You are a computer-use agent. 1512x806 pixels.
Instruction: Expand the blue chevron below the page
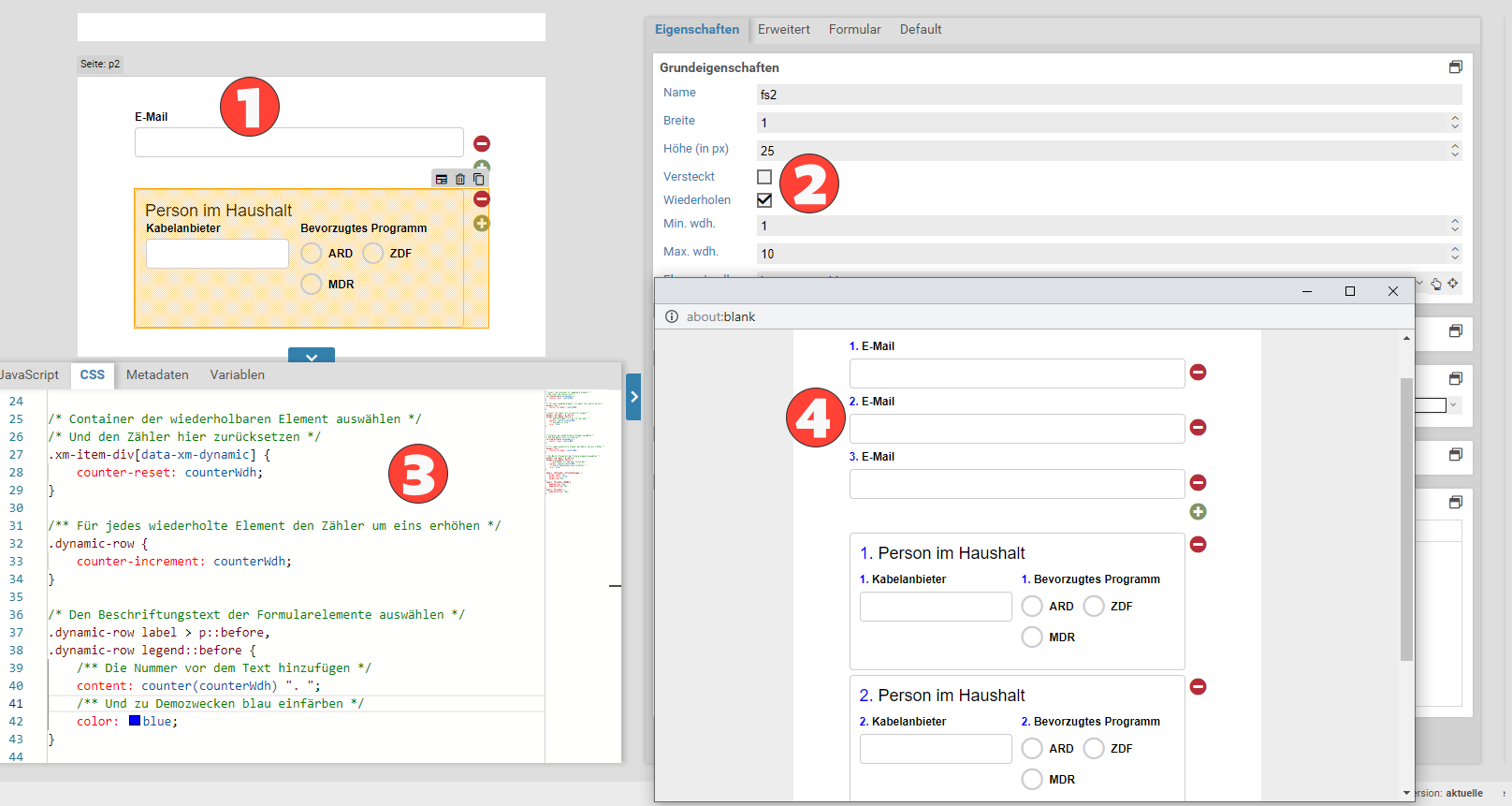click(312, 357)
